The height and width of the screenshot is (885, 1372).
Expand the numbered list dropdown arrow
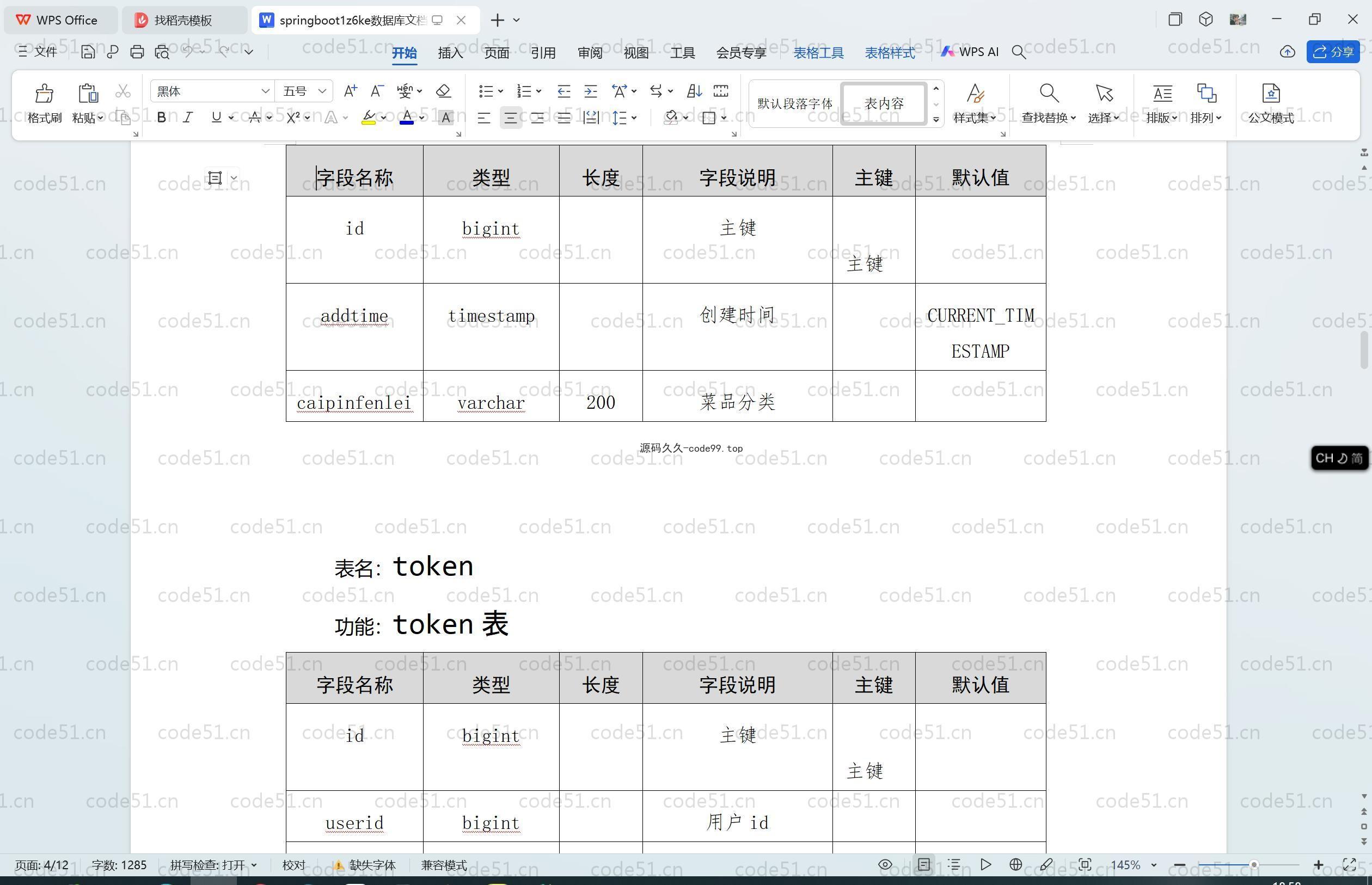coord(538,91)
